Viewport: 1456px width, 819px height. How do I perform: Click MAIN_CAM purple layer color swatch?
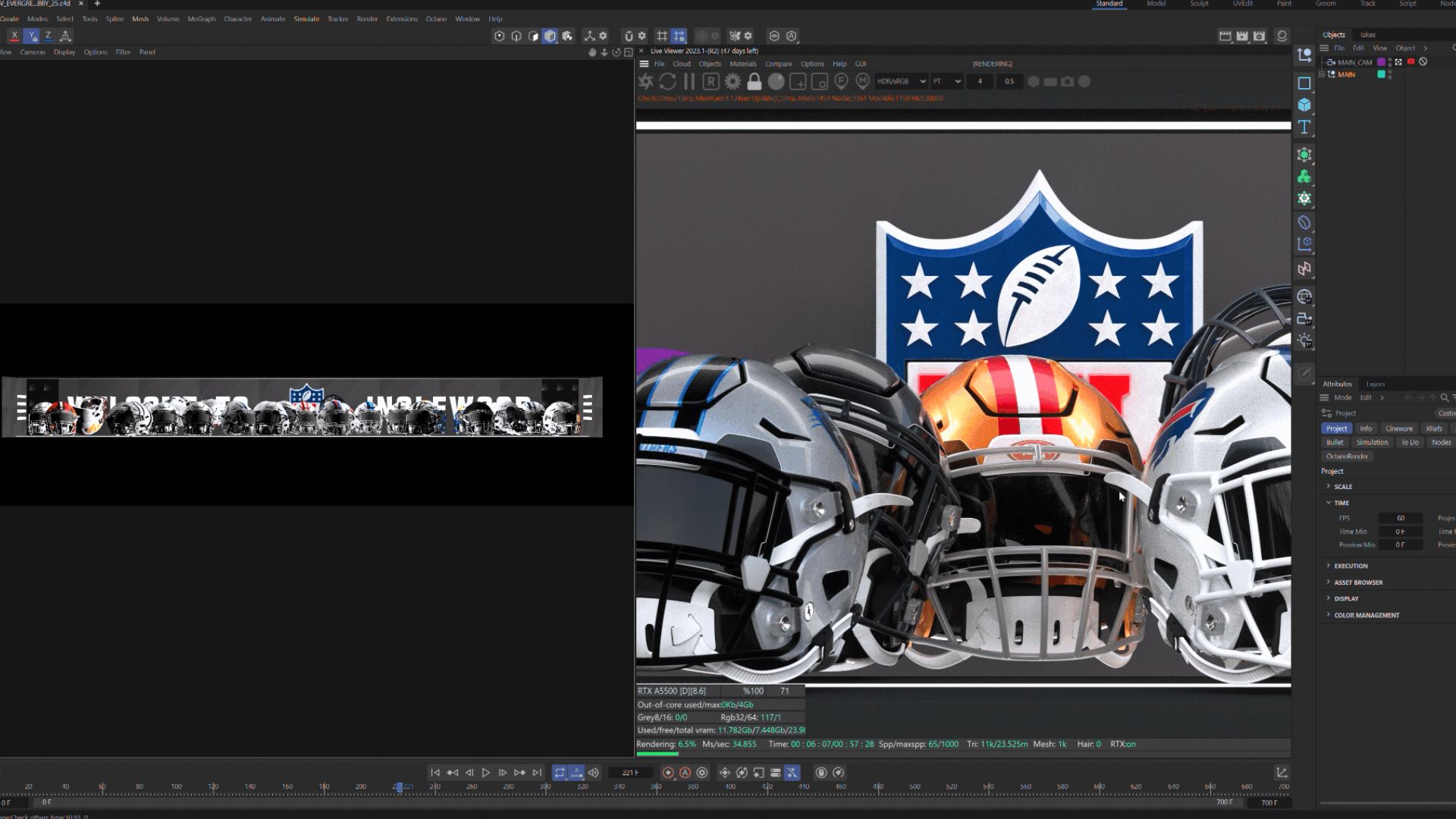1381,62
